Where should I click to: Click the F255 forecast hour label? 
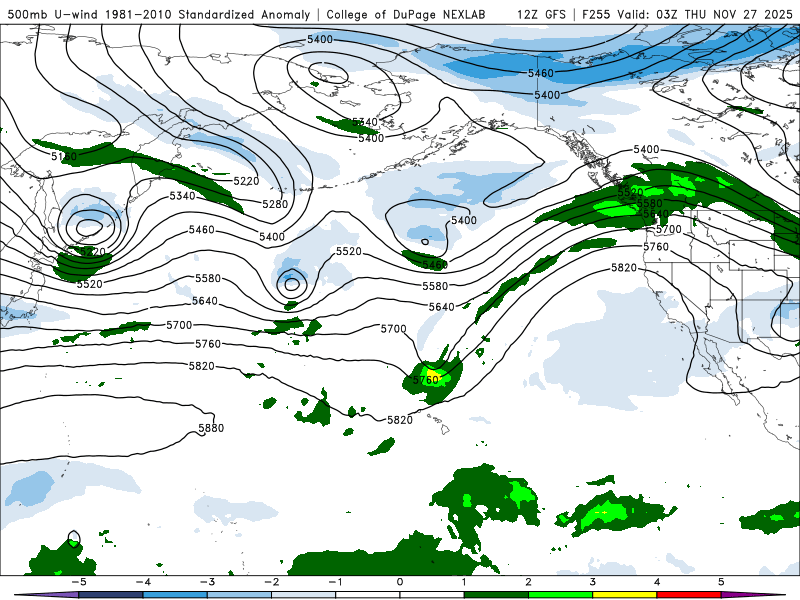coord(597,14)
